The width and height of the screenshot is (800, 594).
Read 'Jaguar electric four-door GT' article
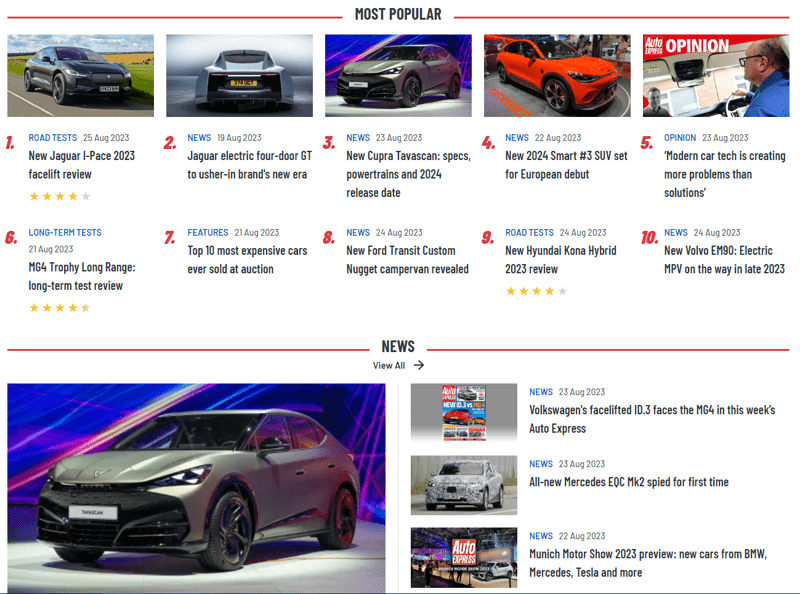click(249, 165)
